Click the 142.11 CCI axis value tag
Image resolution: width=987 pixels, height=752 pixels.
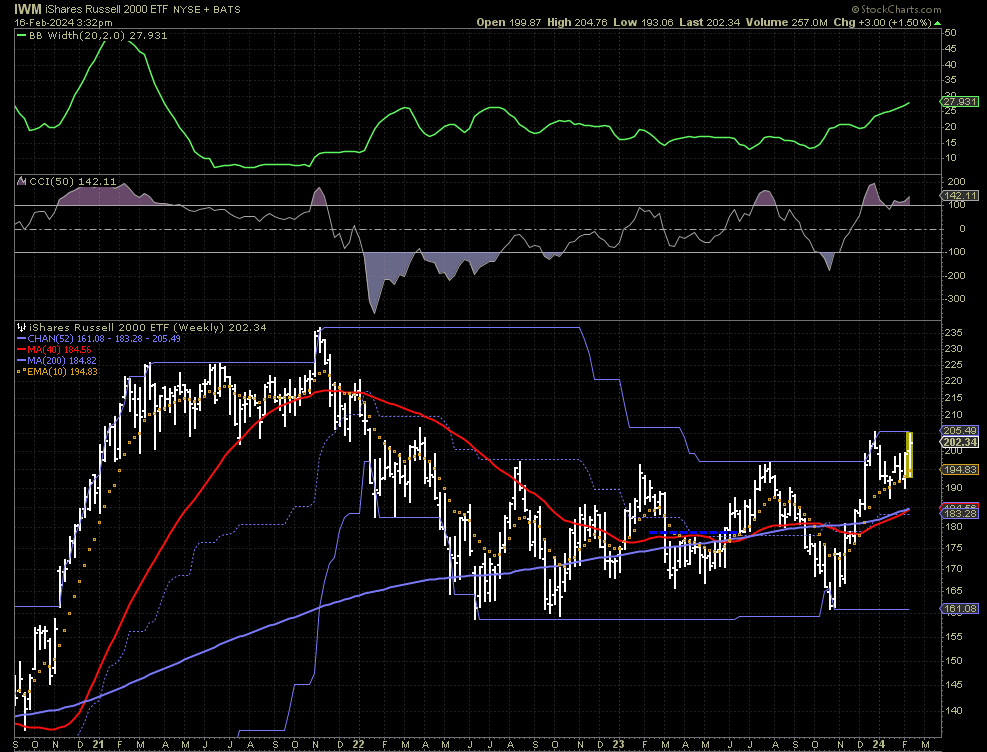tap(959, 196)
